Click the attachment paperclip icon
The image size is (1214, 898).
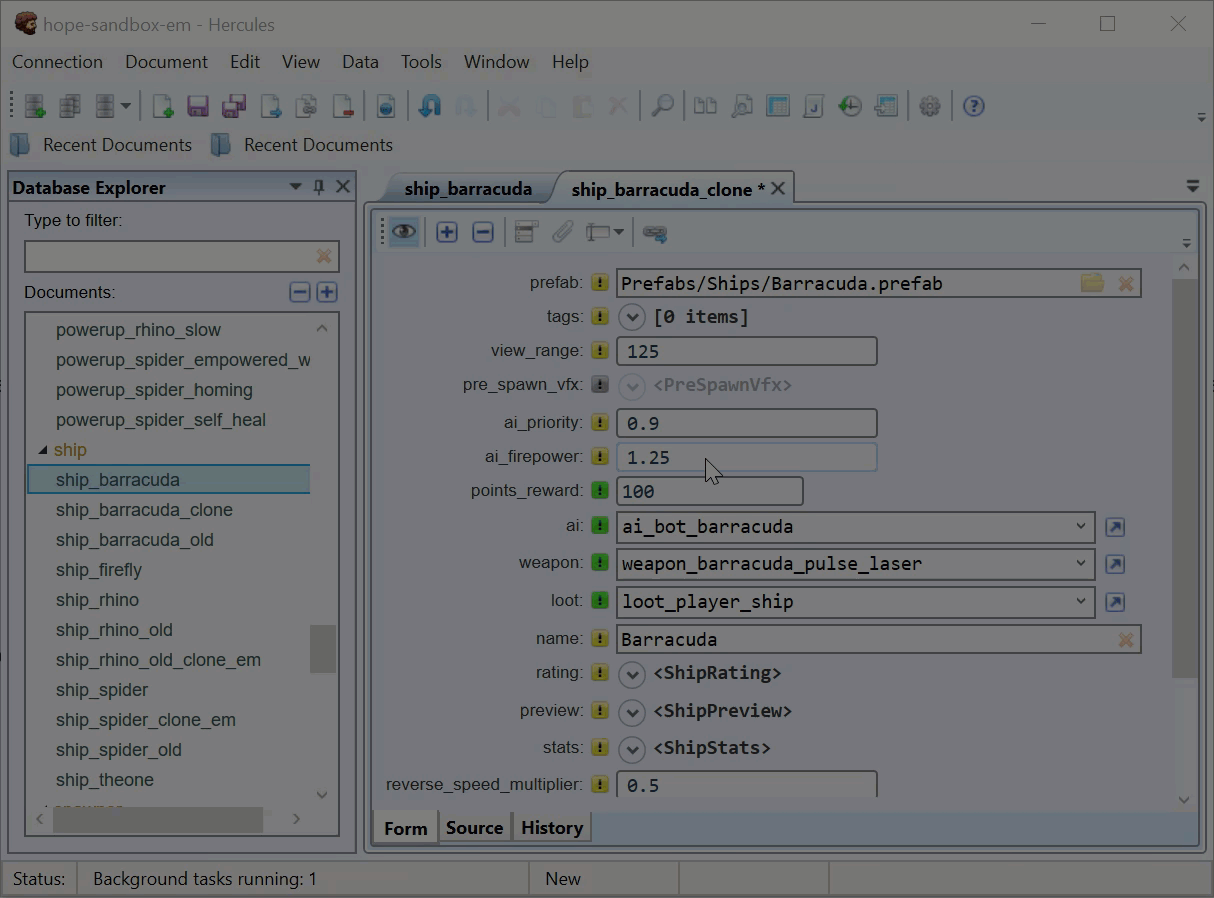click(x=562, y=233)
